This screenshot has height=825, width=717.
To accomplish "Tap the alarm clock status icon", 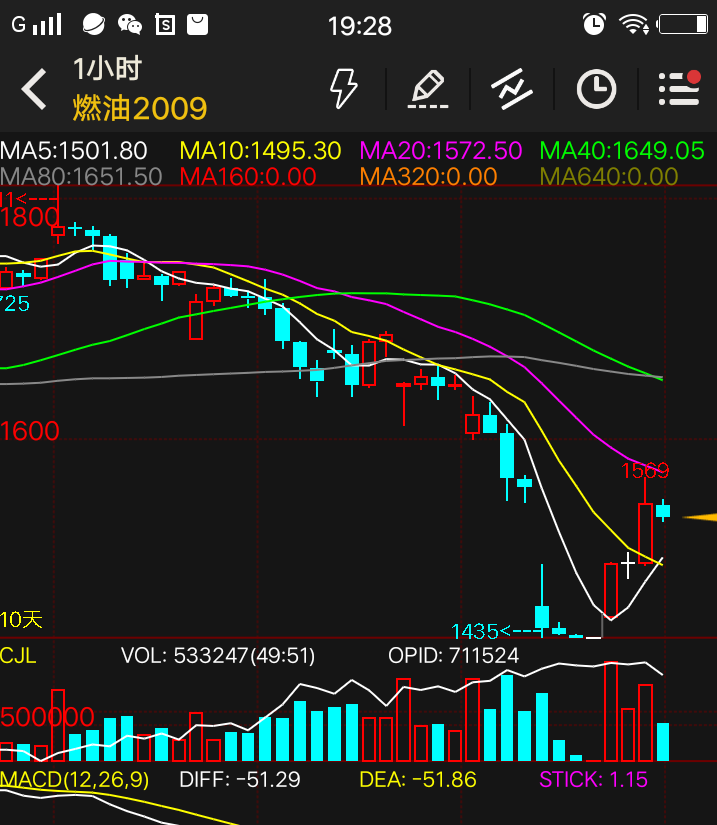I will (x=594, y=24).
